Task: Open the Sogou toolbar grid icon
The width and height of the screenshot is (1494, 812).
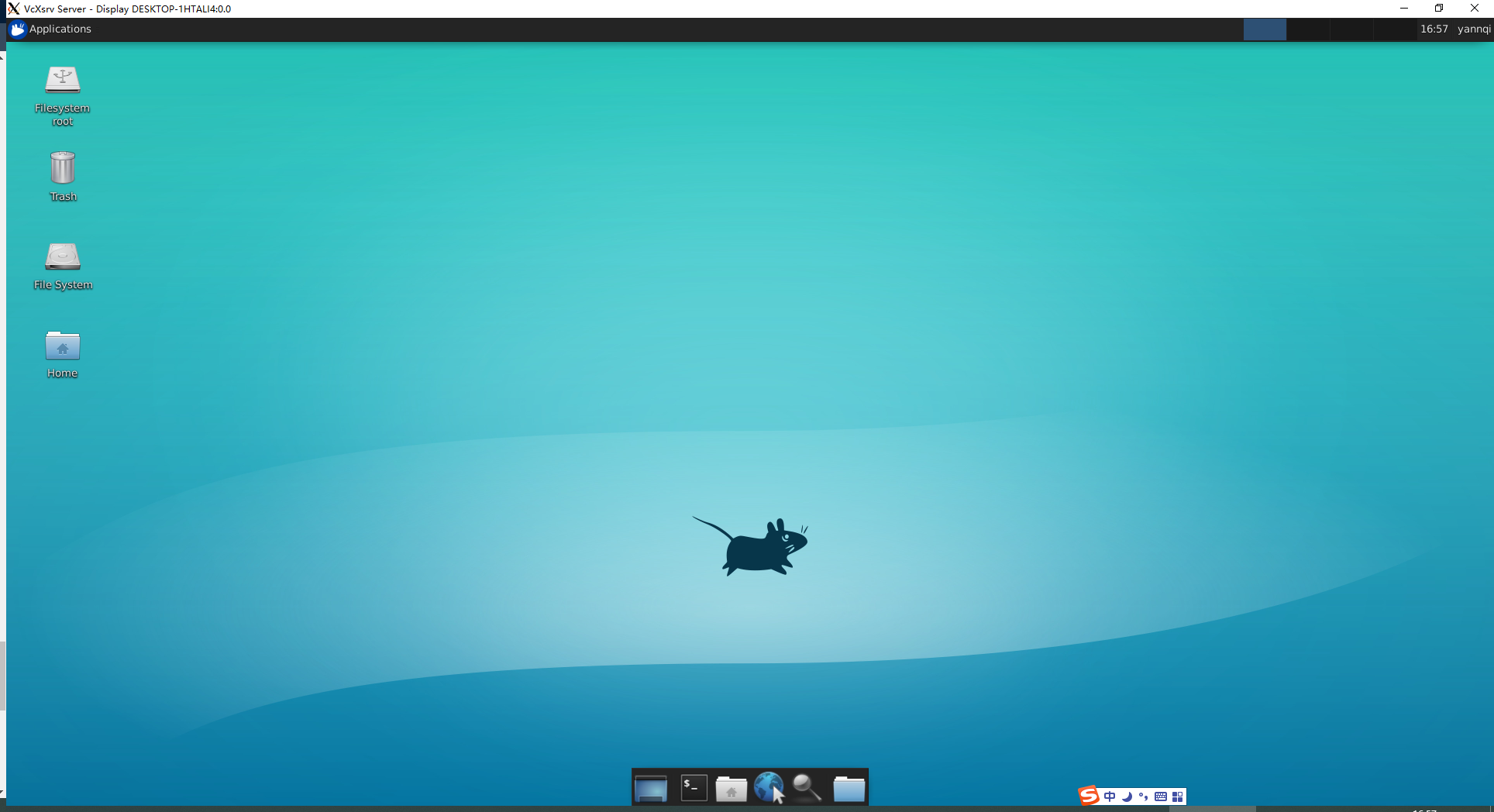Action: [1179, 796]
